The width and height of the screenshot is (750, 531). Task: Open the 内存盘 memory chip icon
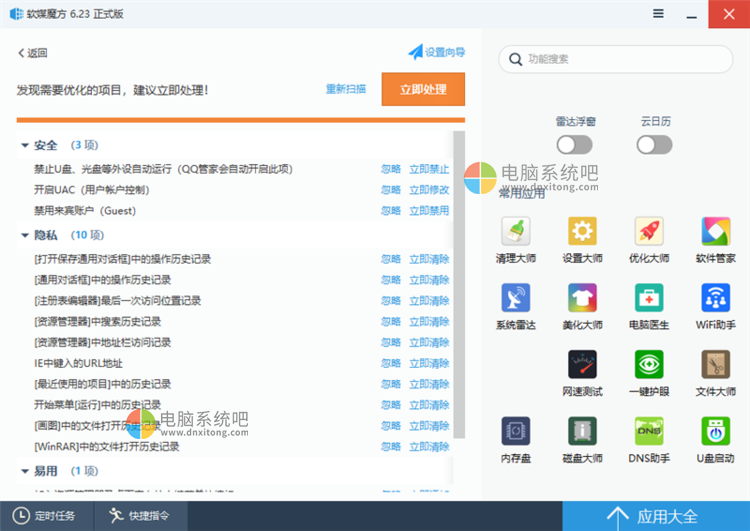[x=516, y=431]
